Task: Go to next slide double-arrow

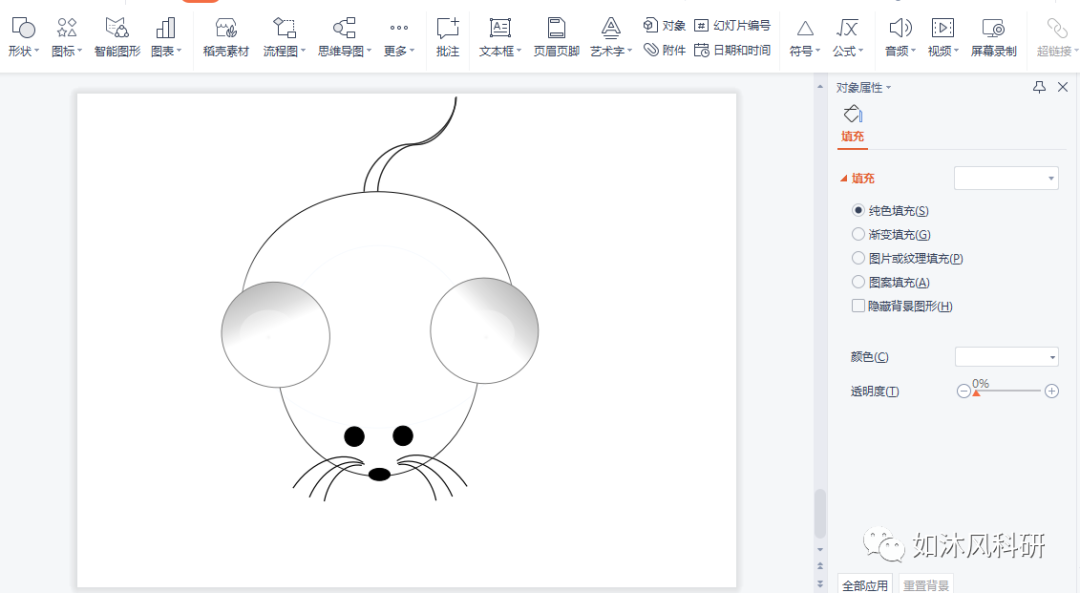Action: click(x=820, y=583)
